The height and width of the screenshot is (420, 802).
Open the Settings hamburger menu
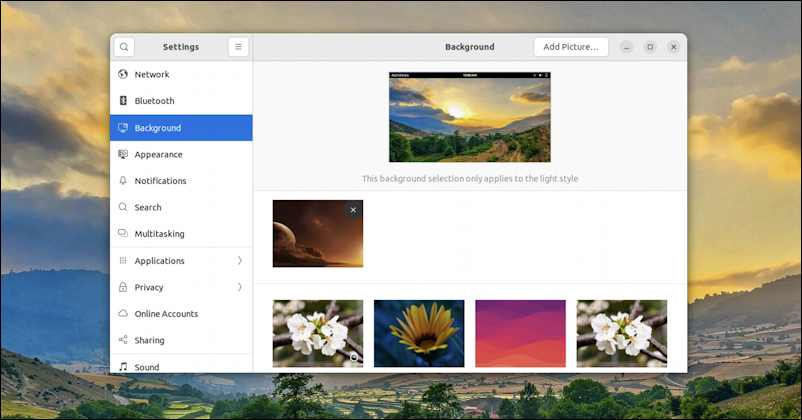coord(238,47)
